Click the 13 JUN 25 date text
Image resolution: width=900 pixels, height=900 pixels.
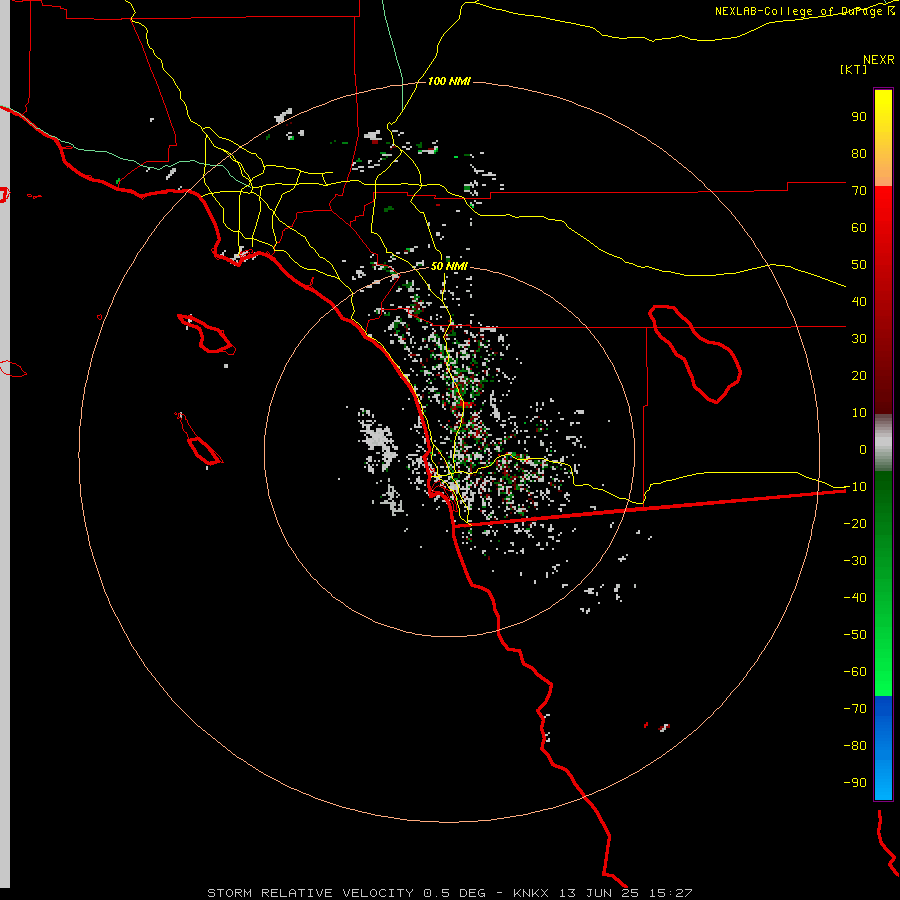coord(599,893)
